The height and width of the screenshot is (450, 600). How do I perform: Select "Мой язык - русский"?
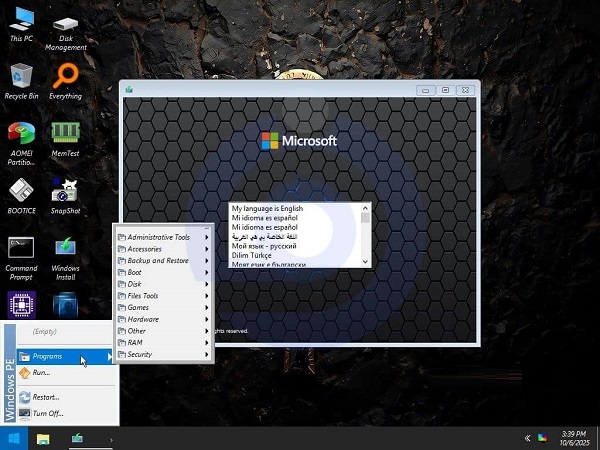[295, 246]
